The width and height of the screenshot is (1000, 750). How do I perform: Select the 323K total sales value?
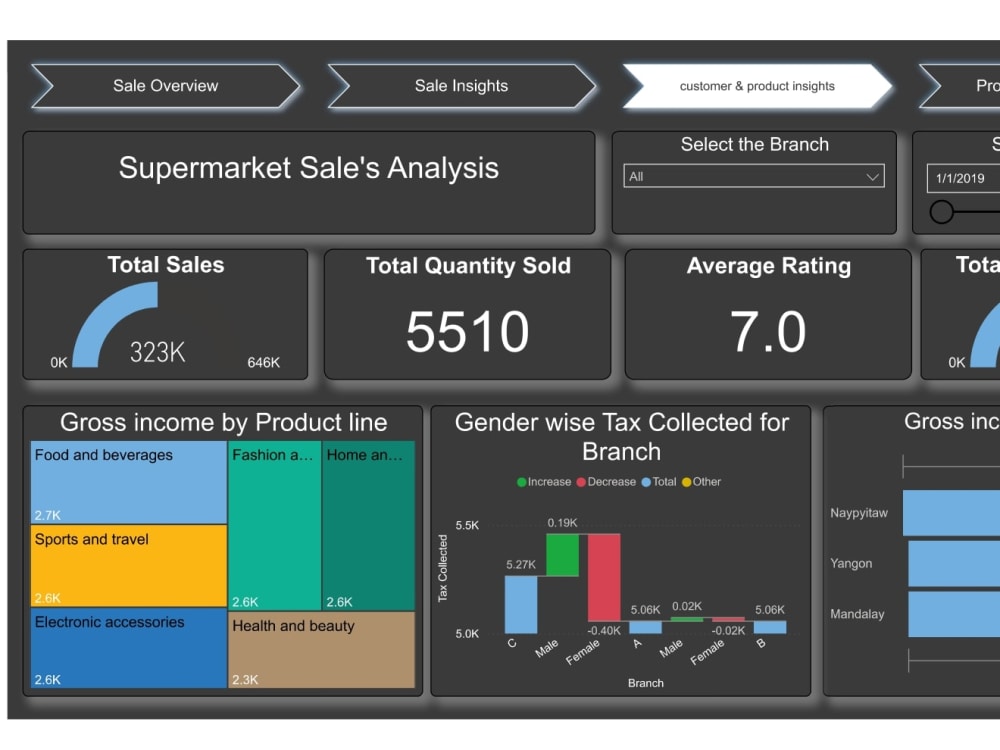click(x=158, y=352)
